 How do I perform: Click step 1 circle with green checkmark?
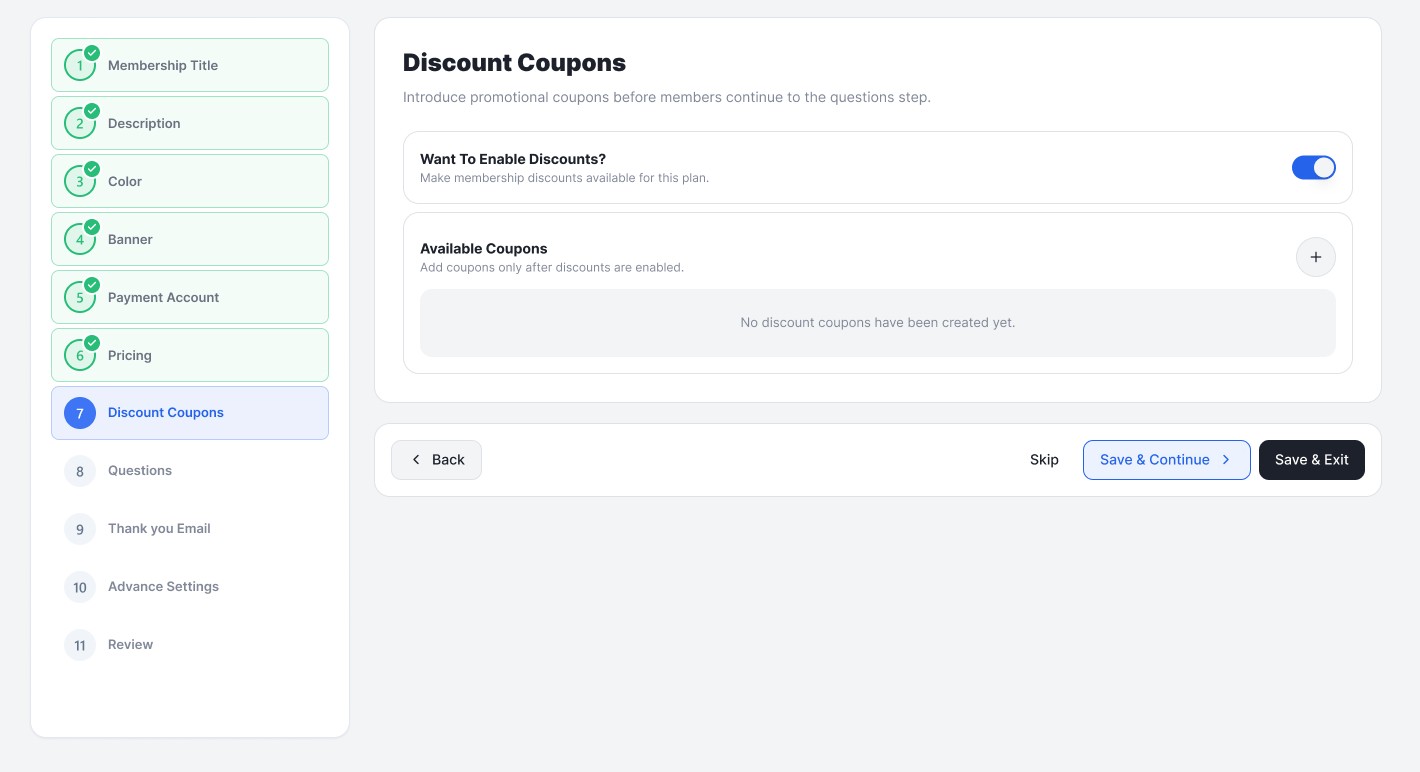(80, 65)
